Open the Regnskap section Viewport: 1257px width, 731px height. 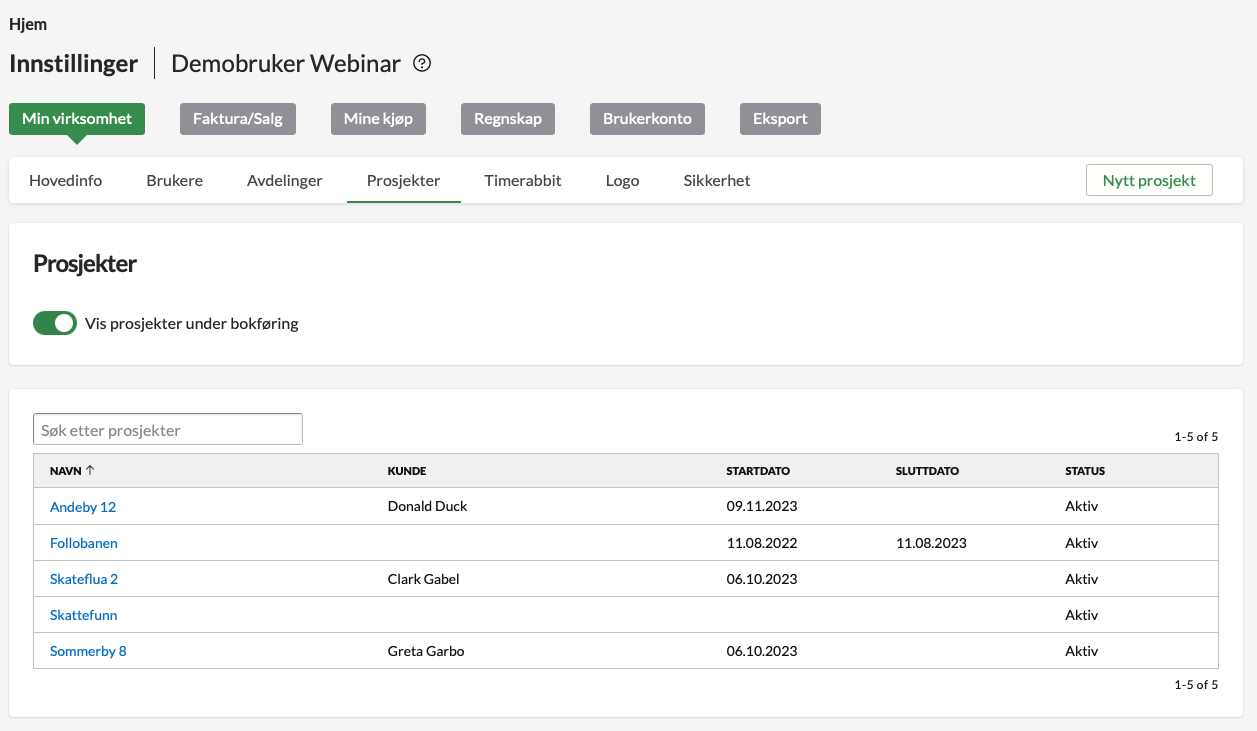[x=508, y=119]
